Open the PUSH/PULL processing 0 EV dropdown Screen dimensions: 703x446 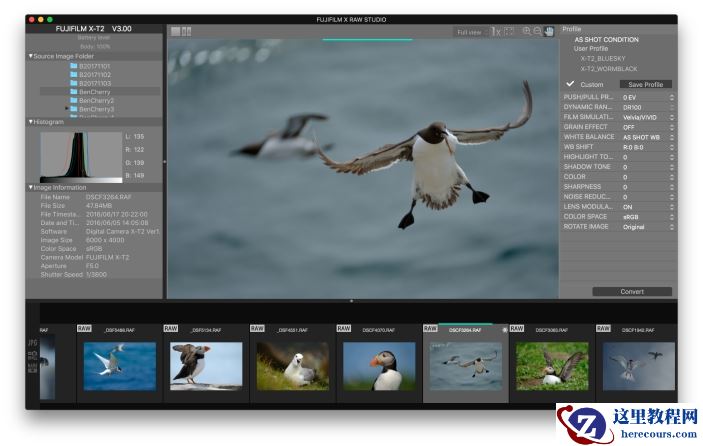point(647,97)
